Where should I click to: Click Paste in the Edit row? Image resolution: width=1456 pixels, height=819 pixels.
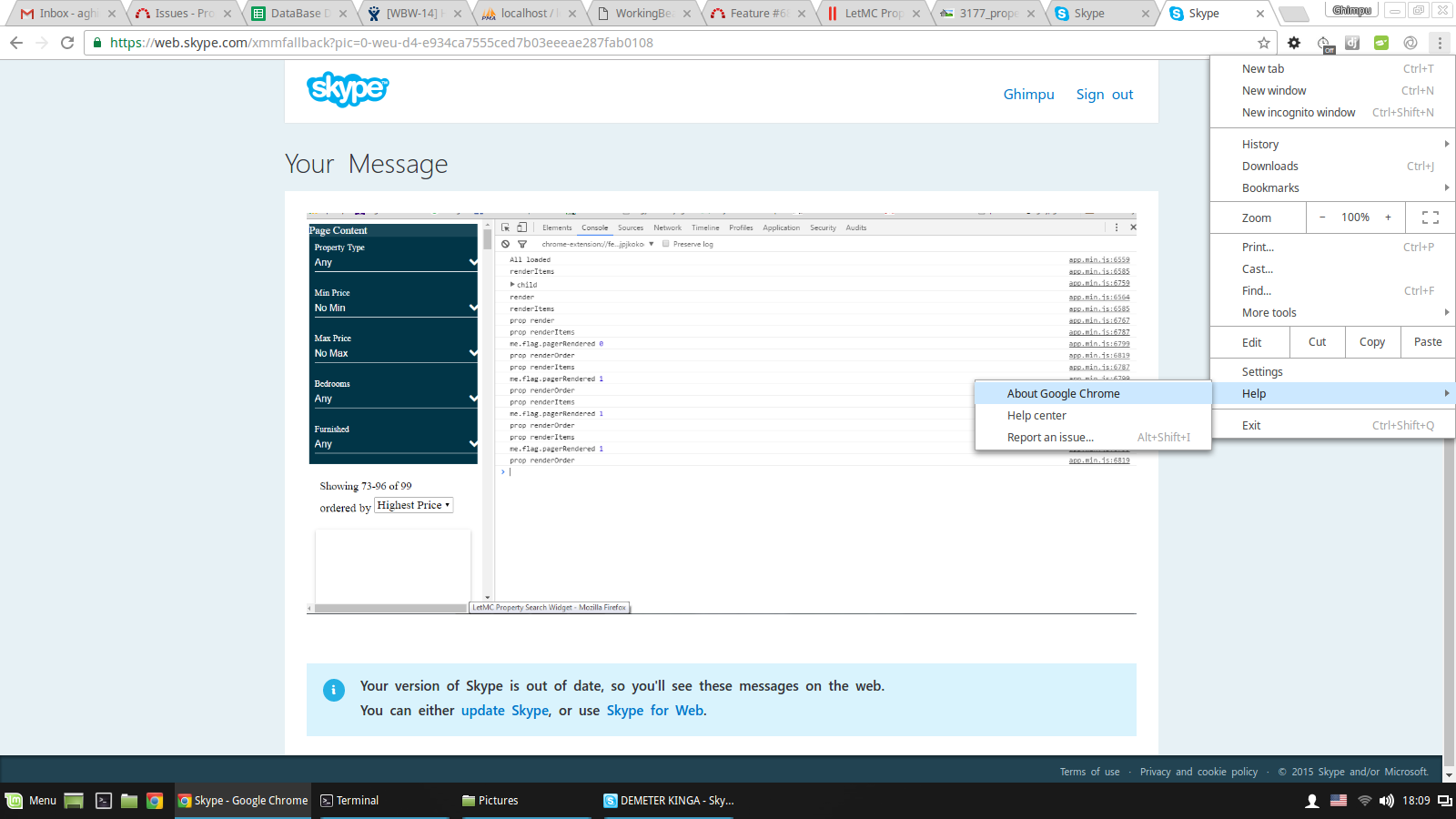click(1428, 342)
